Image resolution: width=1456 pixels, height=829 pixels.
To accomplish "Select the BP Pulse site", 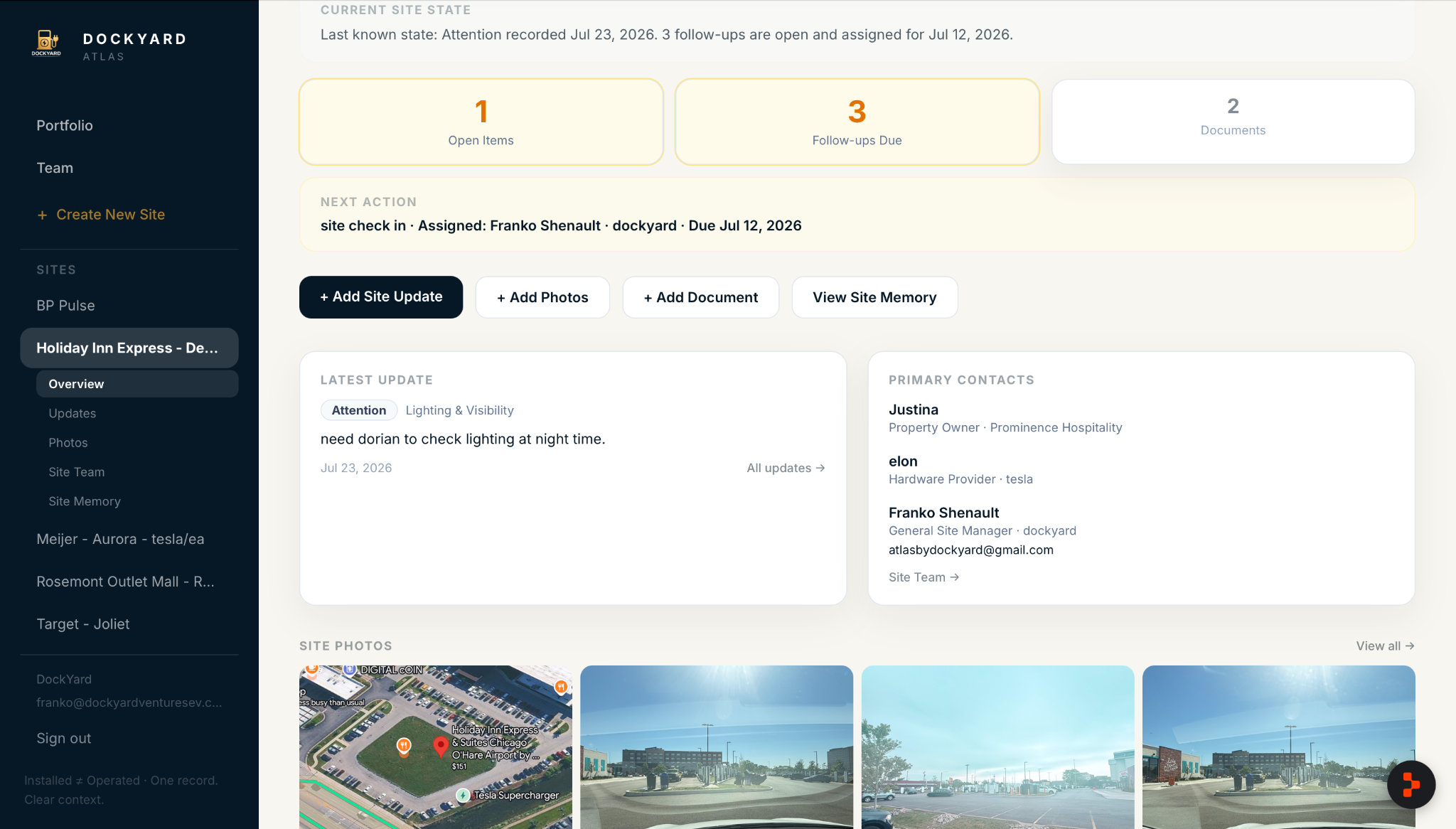I will click(x=65, y=305).
